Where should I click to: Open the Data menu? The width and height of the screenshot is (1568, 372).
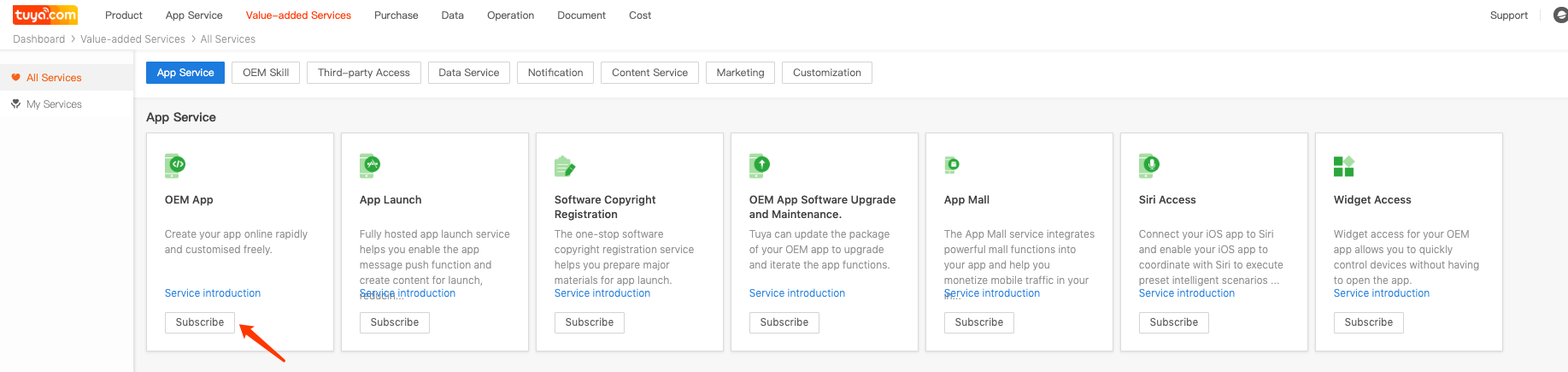453,15
